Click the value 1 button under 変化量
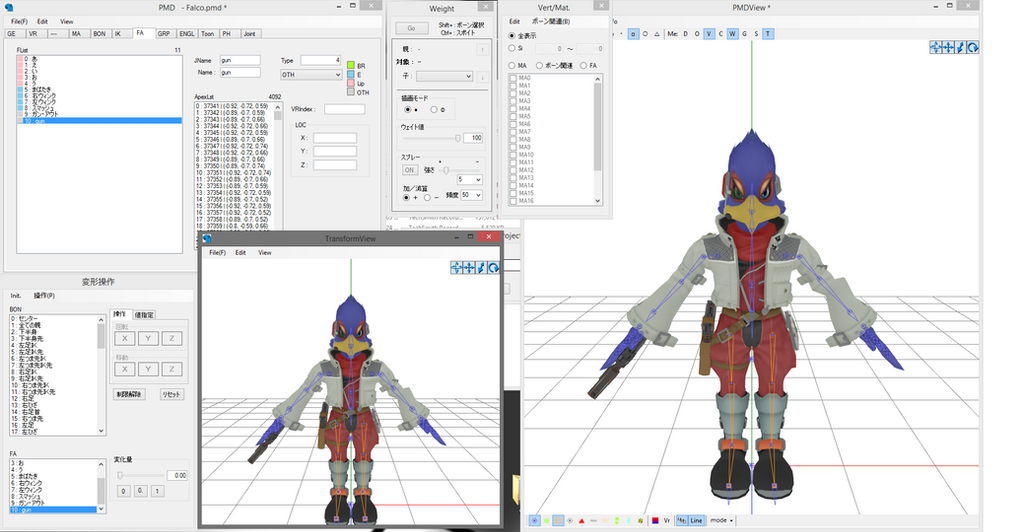1024x532 pixels. coord(157,491)
